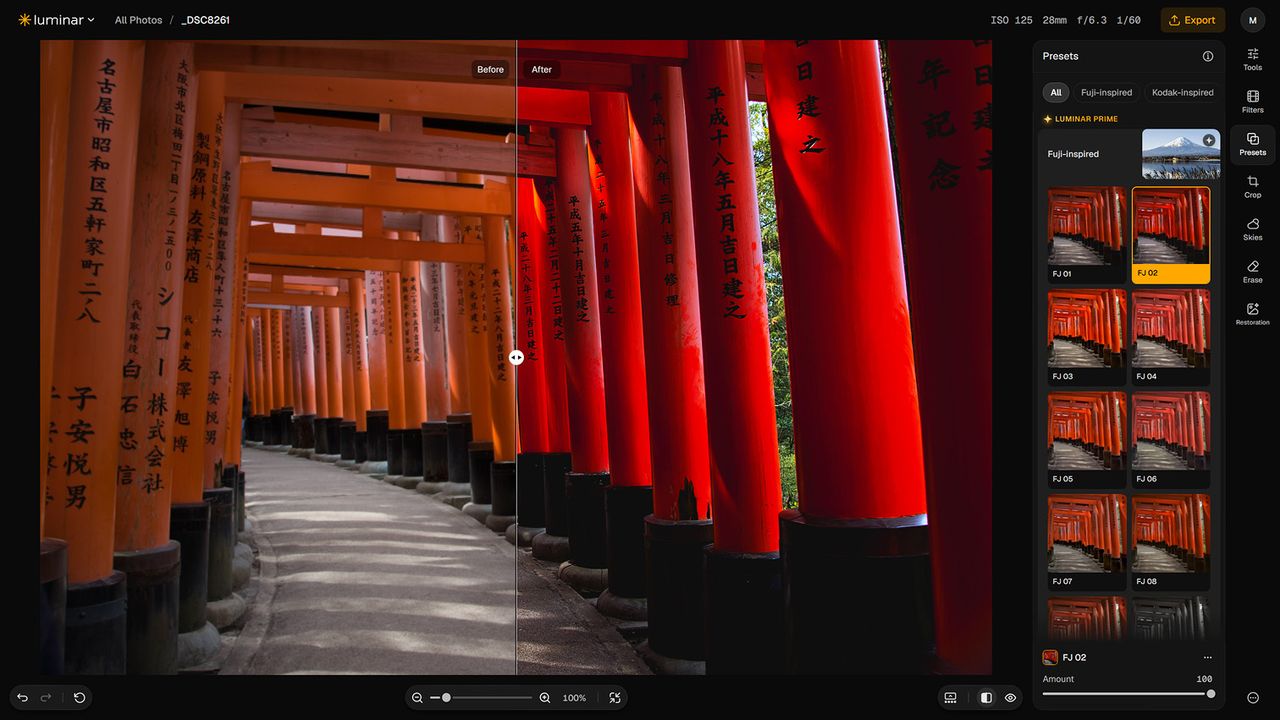Open the Tools panel

[1252, 59]
